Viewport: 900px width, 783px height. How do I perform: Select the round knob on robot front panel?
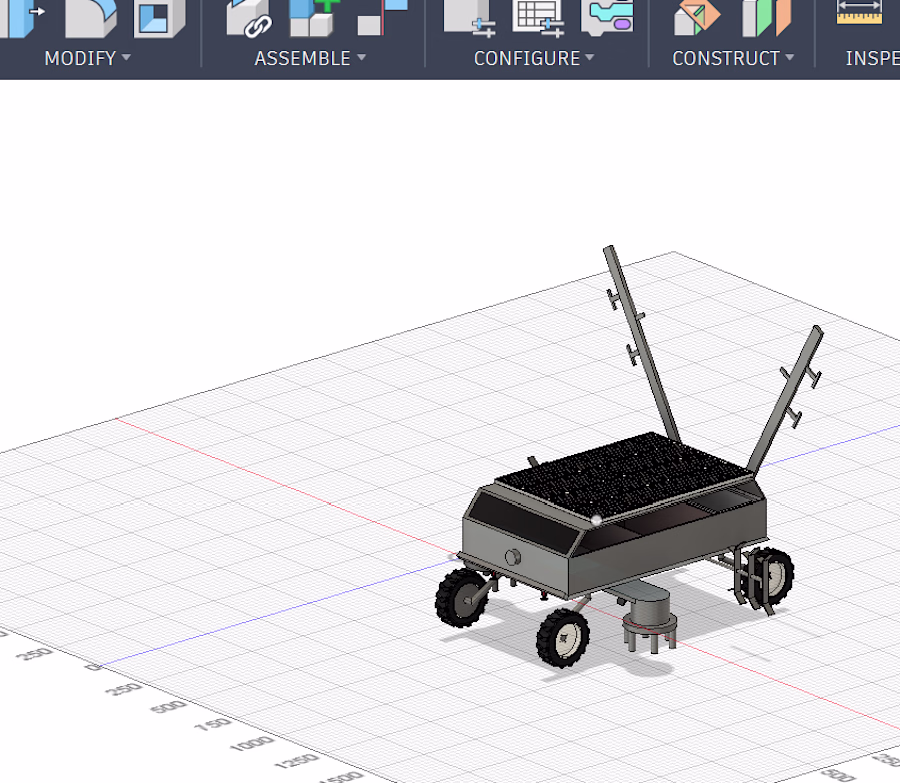(x=513, y=557)
